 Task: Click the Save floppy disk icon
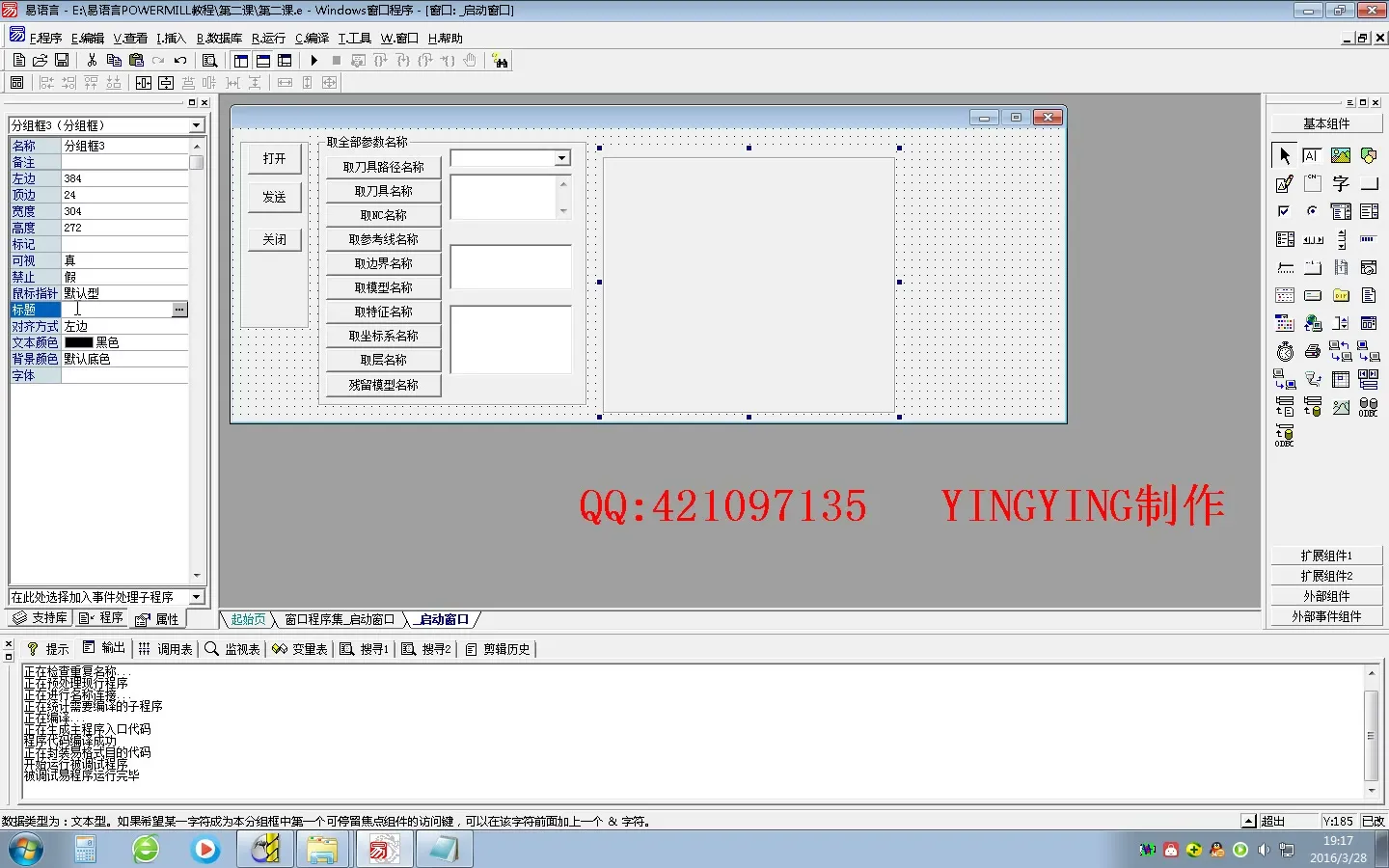[62, 61]
